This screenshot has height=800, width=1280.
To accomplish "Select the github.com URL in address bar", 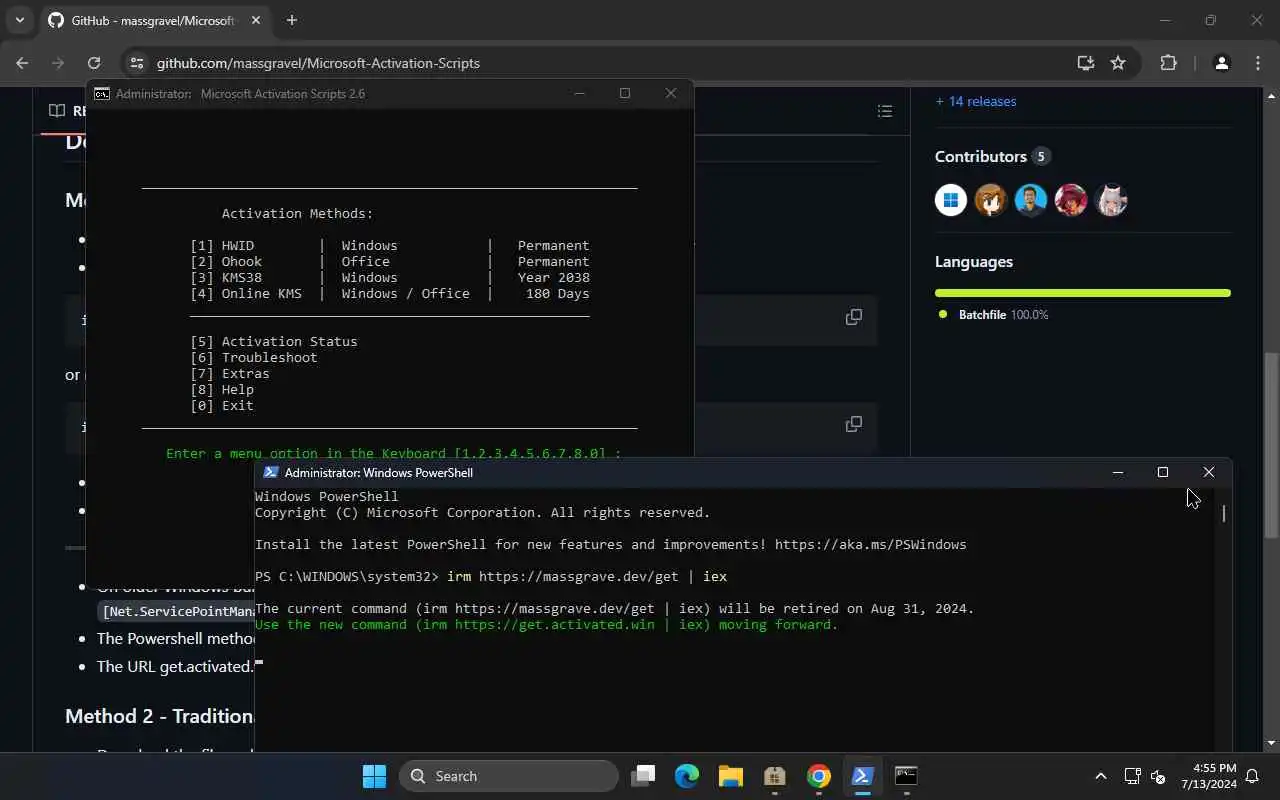I will point(318,63).
